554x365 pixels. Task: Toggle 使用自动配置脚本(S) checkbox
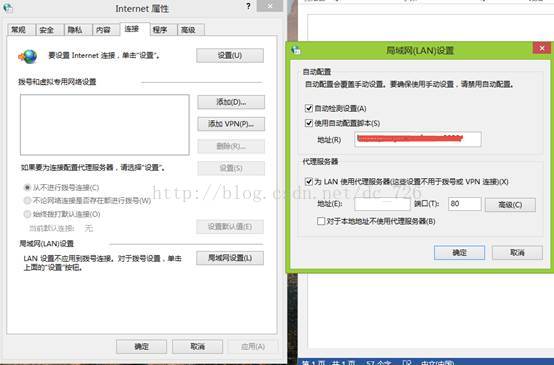pos(309,123)
